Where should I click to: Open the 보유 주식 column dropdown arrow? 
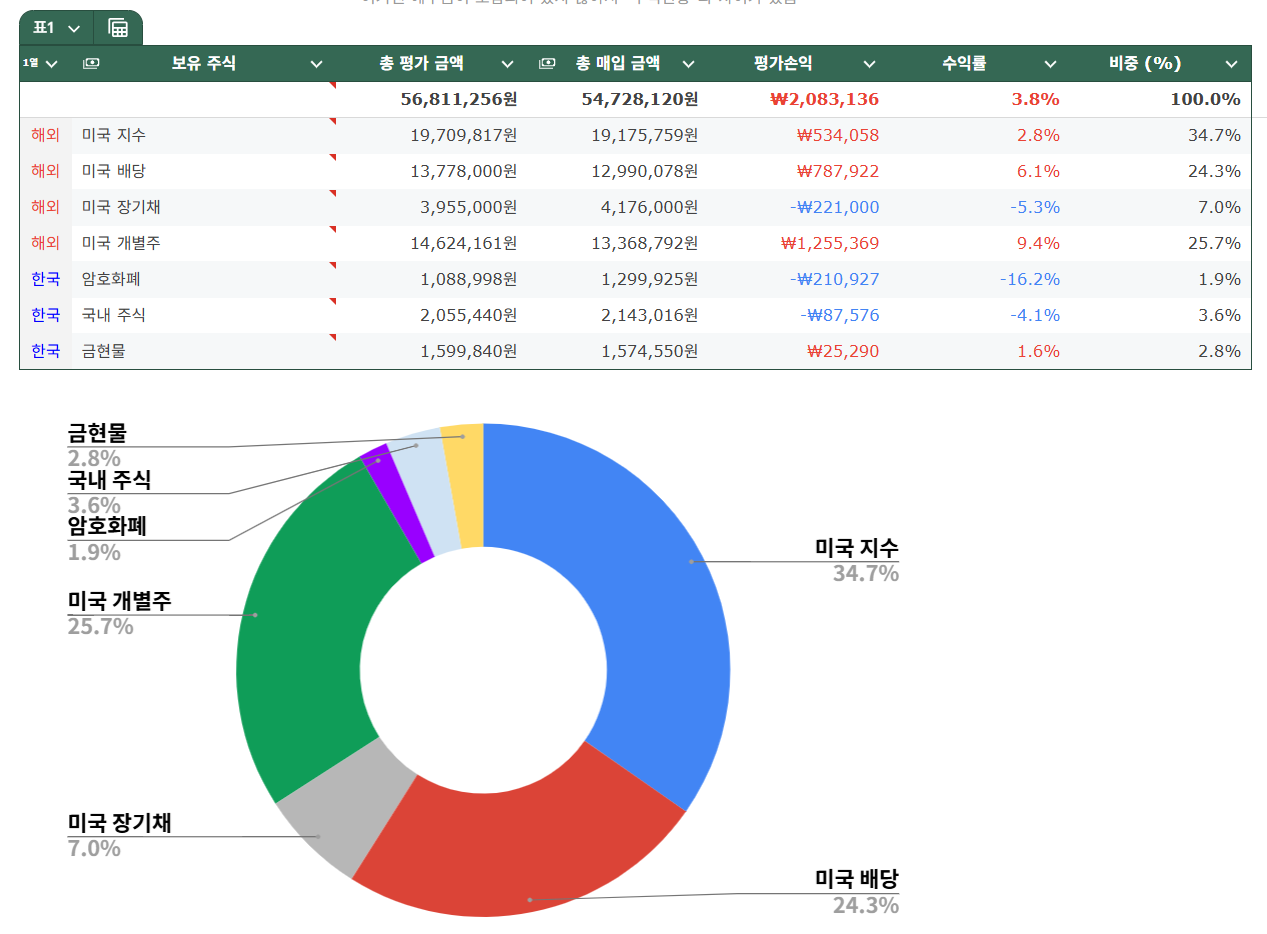(x=316, y=64)
